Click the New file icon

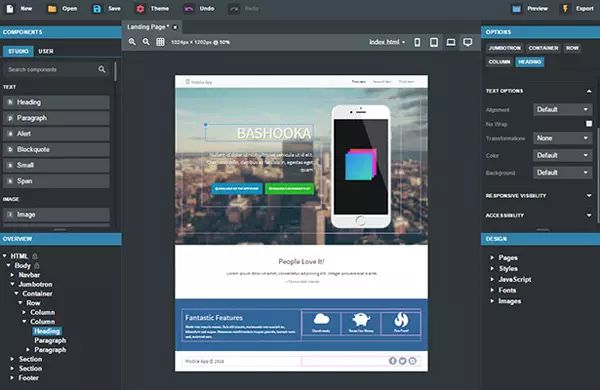click(x=10, y=8)
